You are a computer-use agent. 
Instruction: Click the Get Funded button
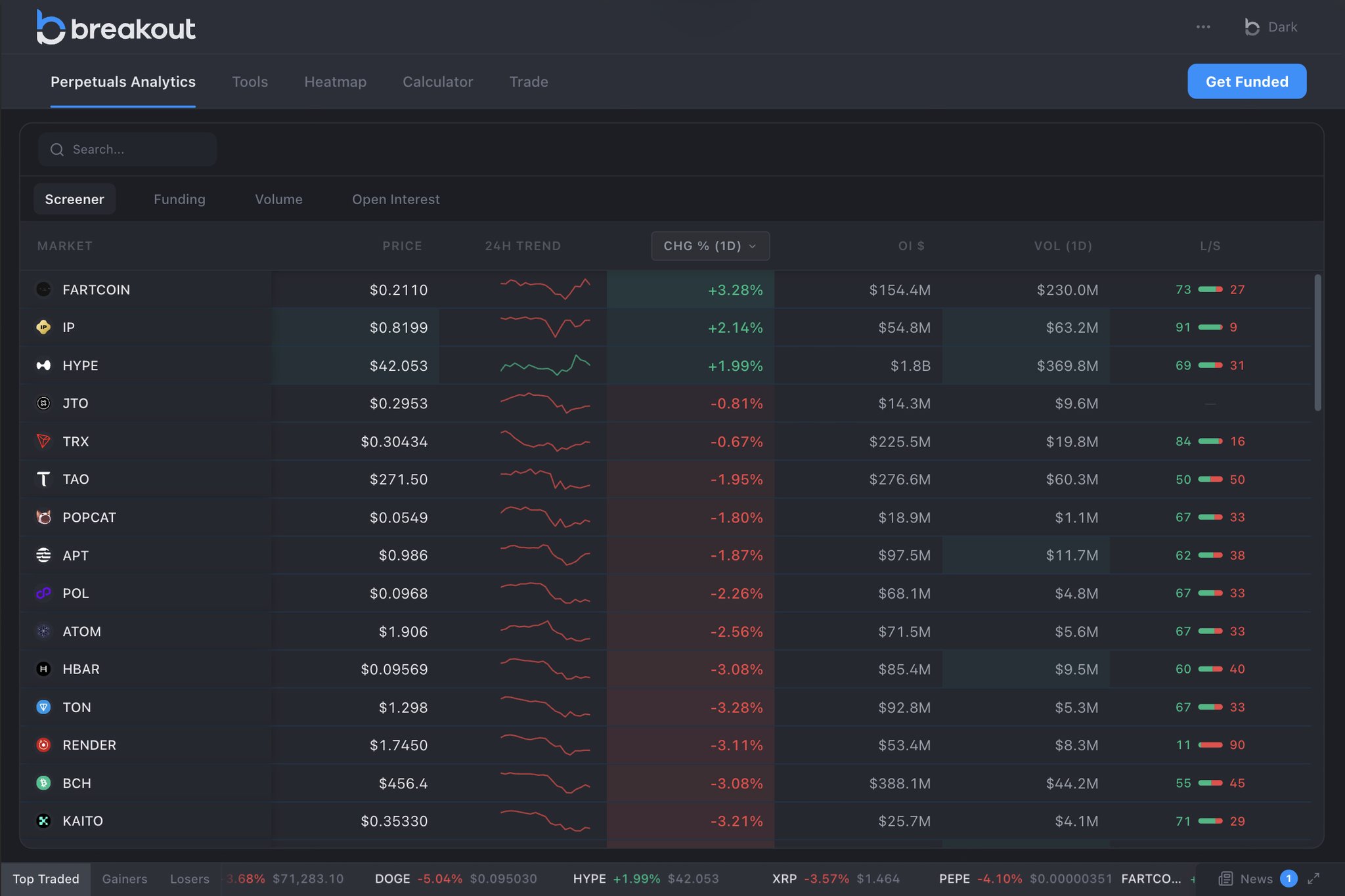(x=1246, y=82)
